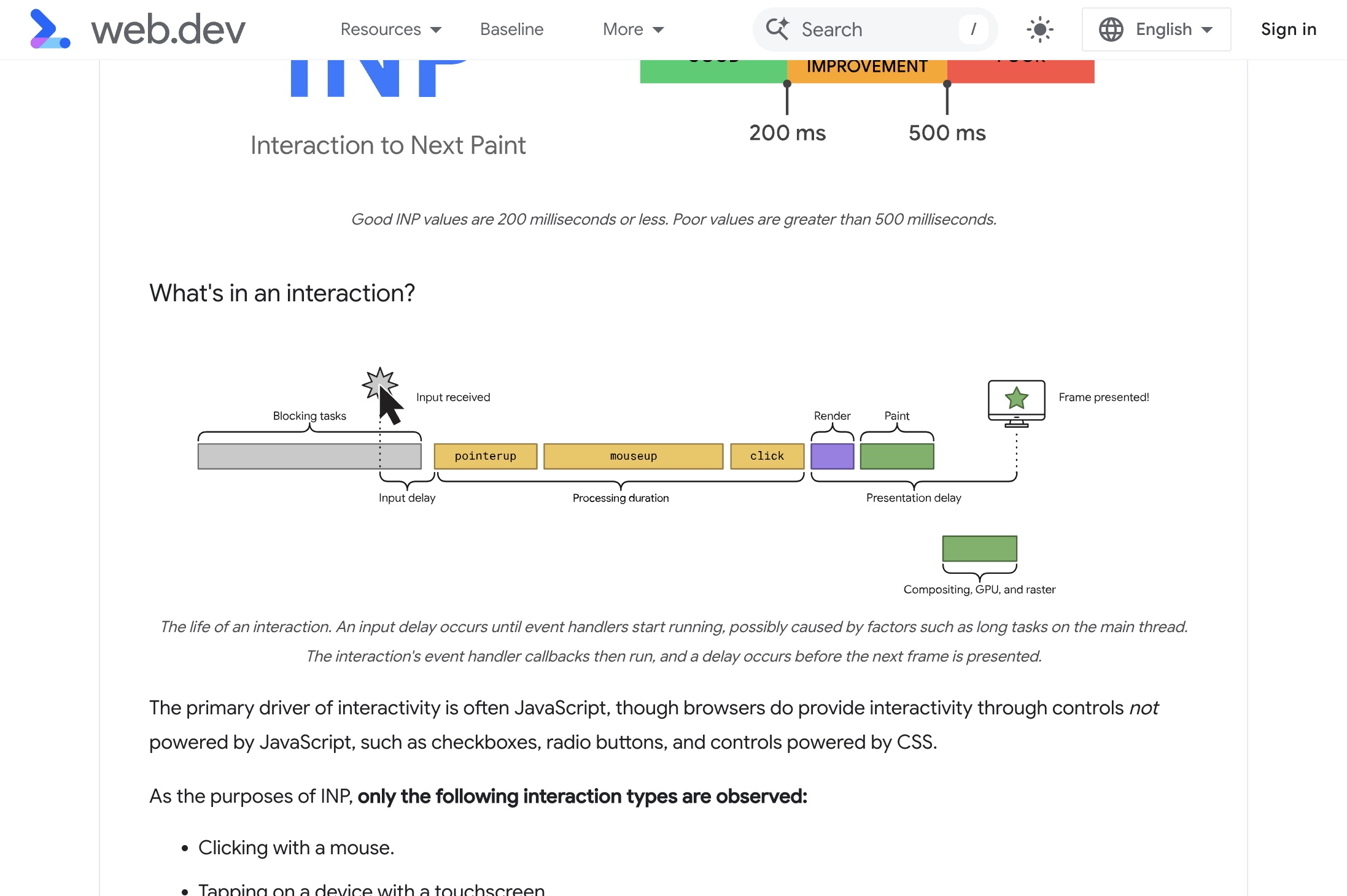Viewport: 1347px width, 896px height.
Task: Select Resources in the top navigation
Action: pos(381,29)
